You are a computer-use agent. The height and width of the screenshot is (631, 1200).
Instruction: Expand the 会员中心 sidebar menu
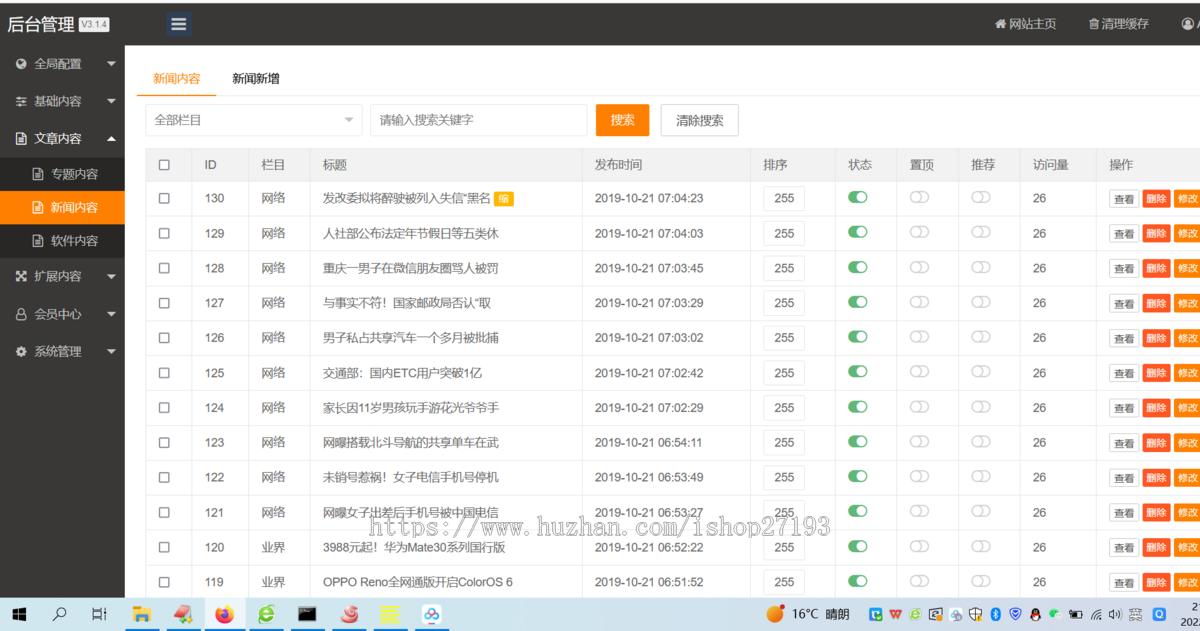tap(62, 314)
